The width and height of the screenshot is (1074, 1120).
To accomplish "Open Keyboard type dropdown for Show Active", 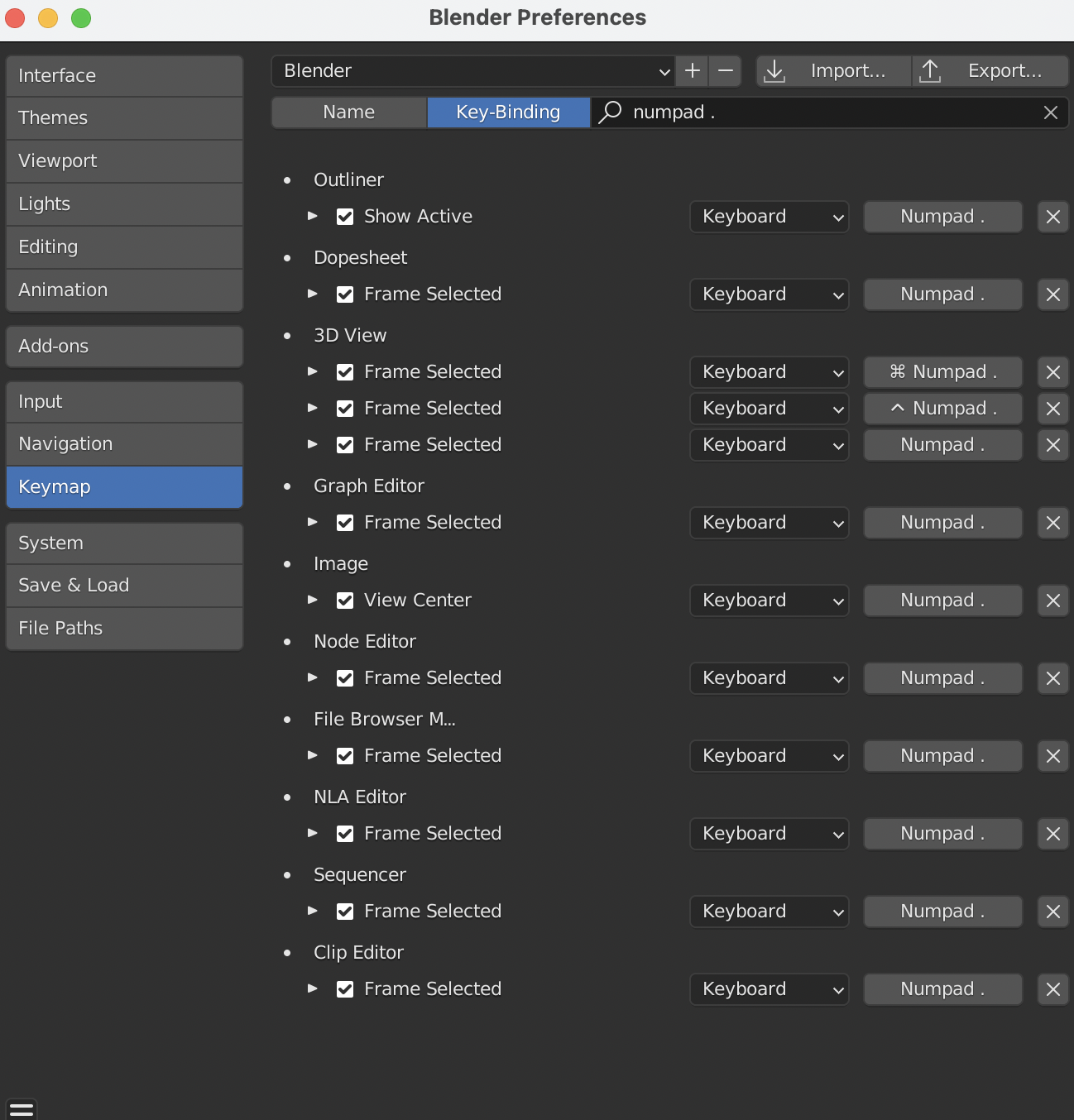I will [x=770, y=217].
